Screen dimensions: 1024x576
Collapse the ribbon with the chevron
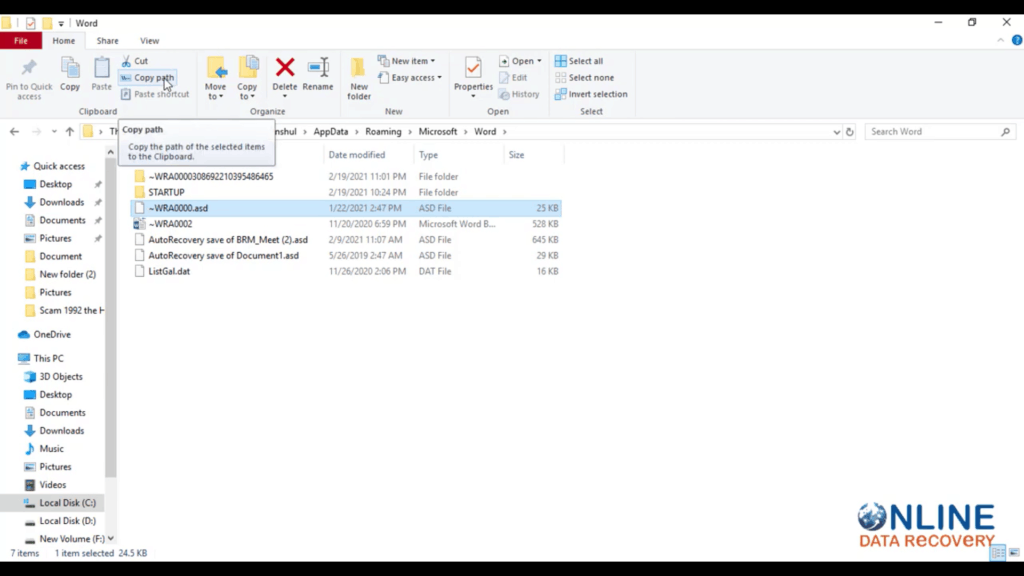[1000, 40]
